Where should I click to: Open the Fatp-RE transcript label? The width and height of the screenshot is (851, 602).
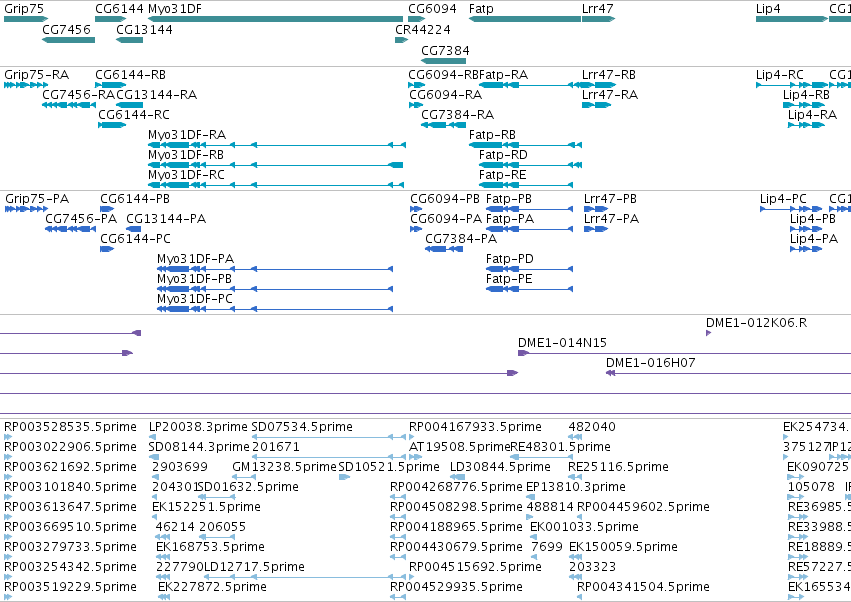[503, 175]
